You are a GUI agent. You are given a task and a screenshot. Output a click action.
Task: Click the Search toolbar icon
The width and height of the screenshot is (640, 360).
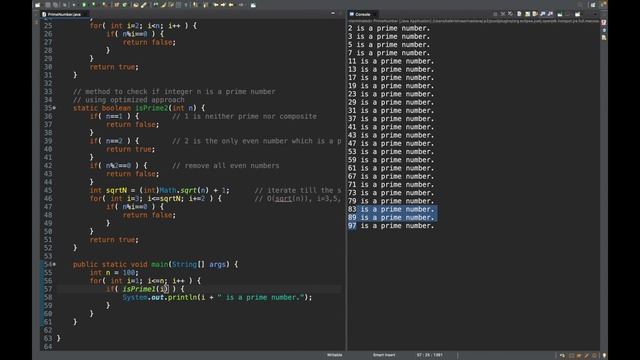[x=143, y=5]
